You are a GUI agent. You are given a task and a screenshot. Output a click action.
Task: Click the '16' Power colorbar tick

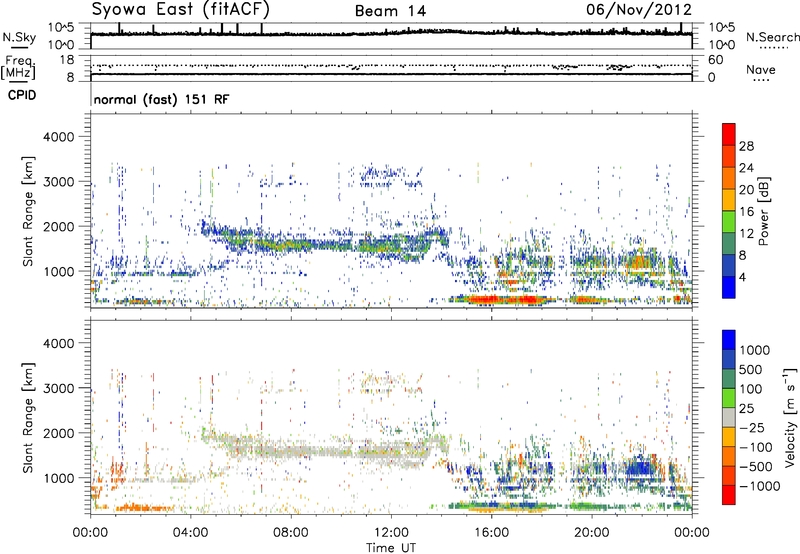pyautogui.click(x=746, y=212)
